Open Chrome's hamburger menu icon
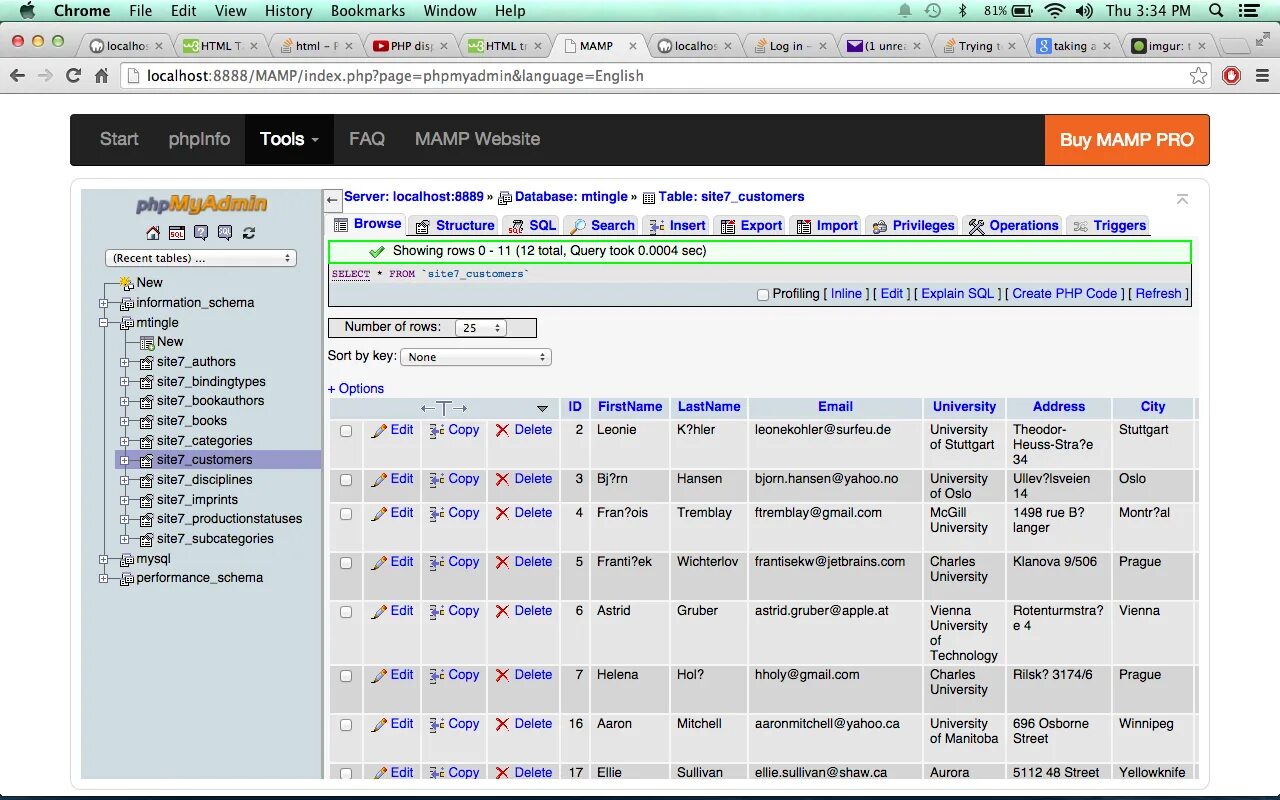1280x800 pixels. pyautogui.click(x=1261, y=76)
